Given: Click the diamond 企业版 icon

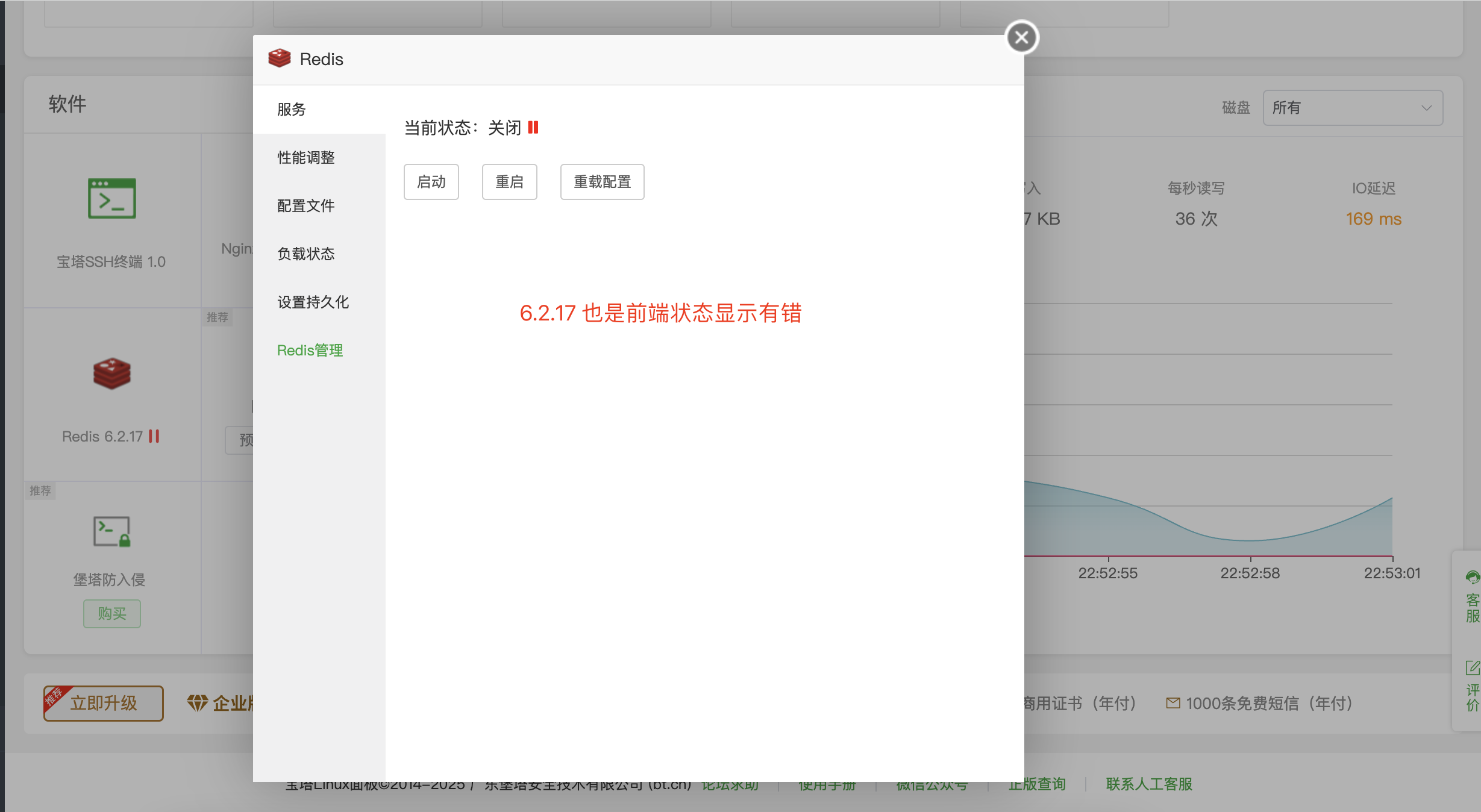Looking at the screenshot, I should click(x=197, y=703).
